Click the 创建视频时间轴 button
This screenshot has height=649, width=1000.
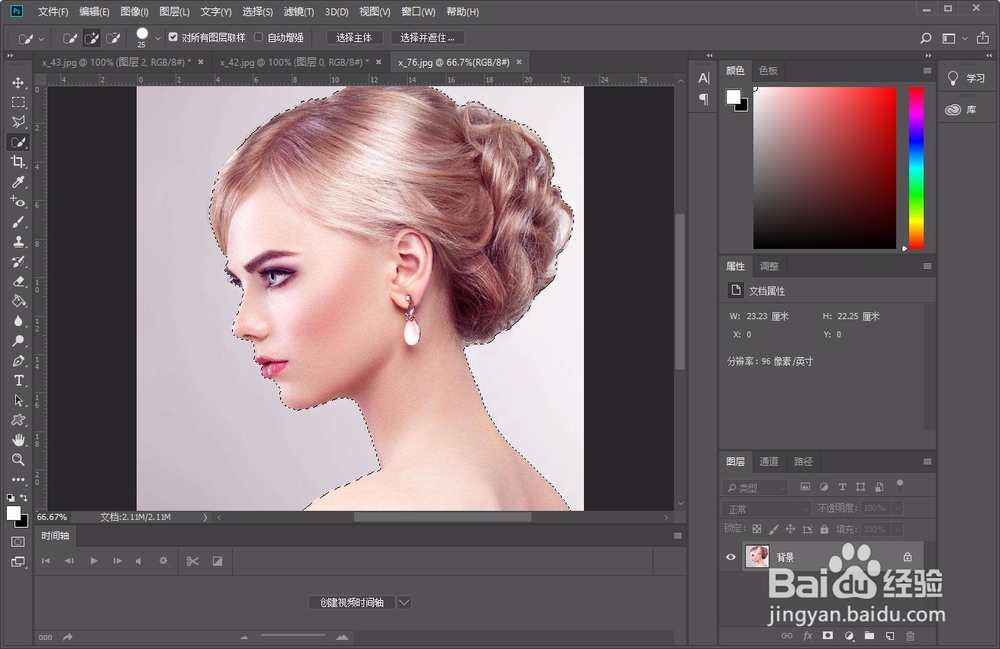(x=352, y=602)
